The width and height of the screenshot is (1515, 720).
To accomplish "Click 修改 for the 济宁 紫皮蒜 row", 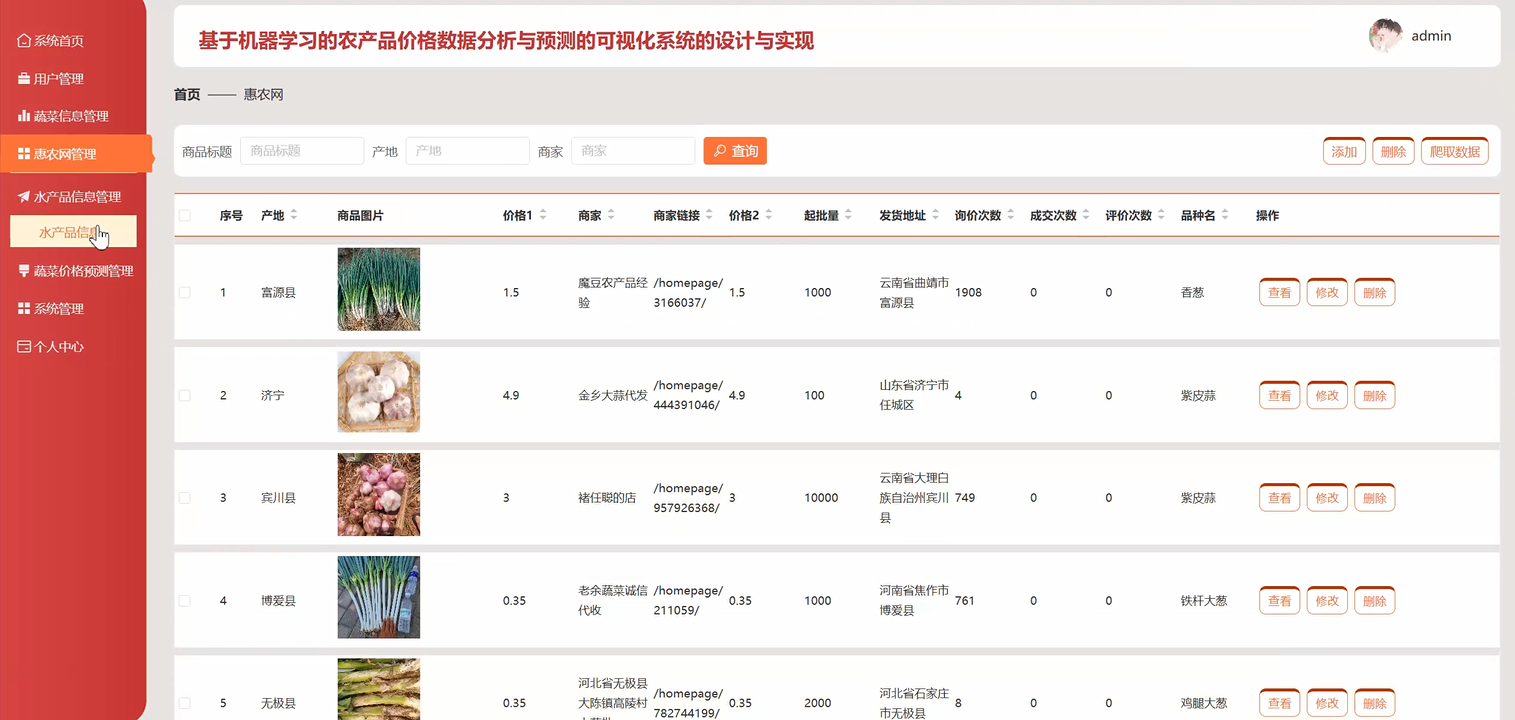I will 1327,396.
